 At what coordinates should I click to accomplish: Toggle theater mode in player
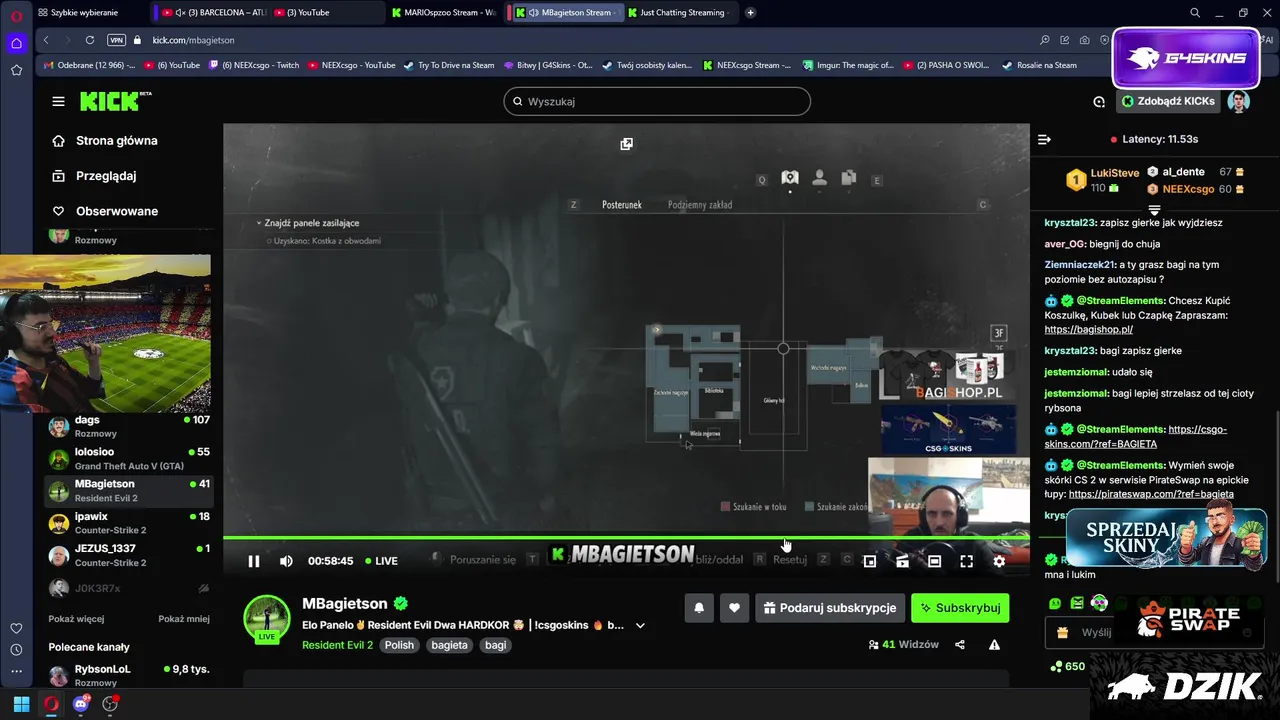pyautogui.click(x=934, y=561)
